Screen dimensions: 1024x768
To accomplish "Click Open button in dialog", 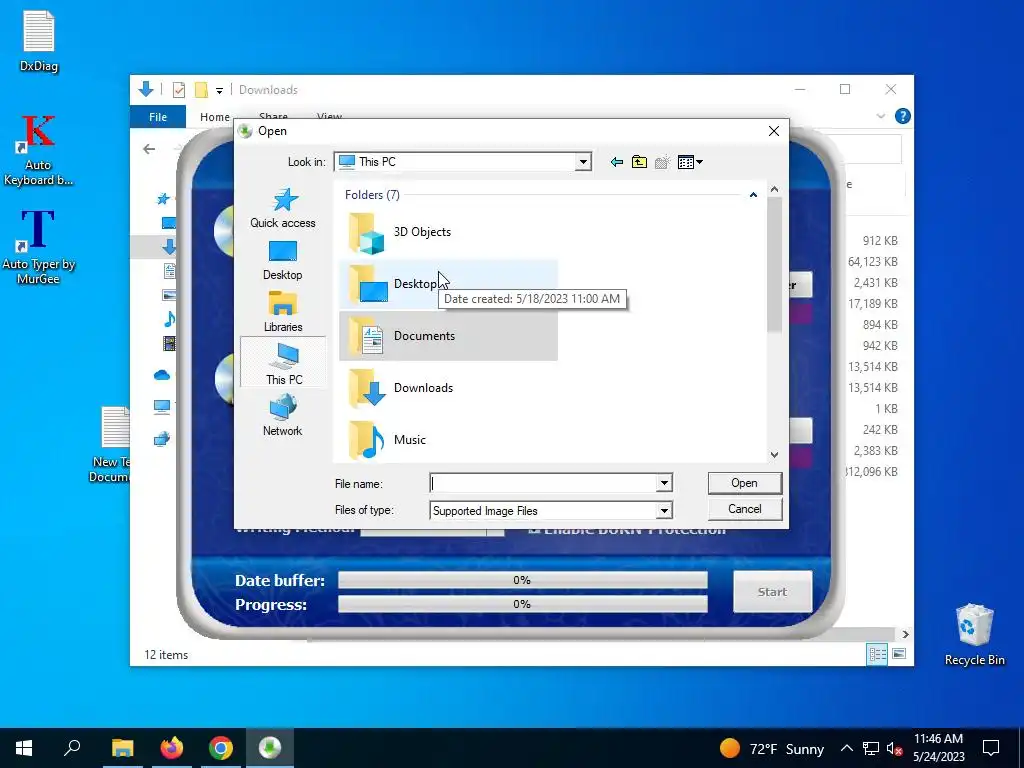I will pos(744,483).
